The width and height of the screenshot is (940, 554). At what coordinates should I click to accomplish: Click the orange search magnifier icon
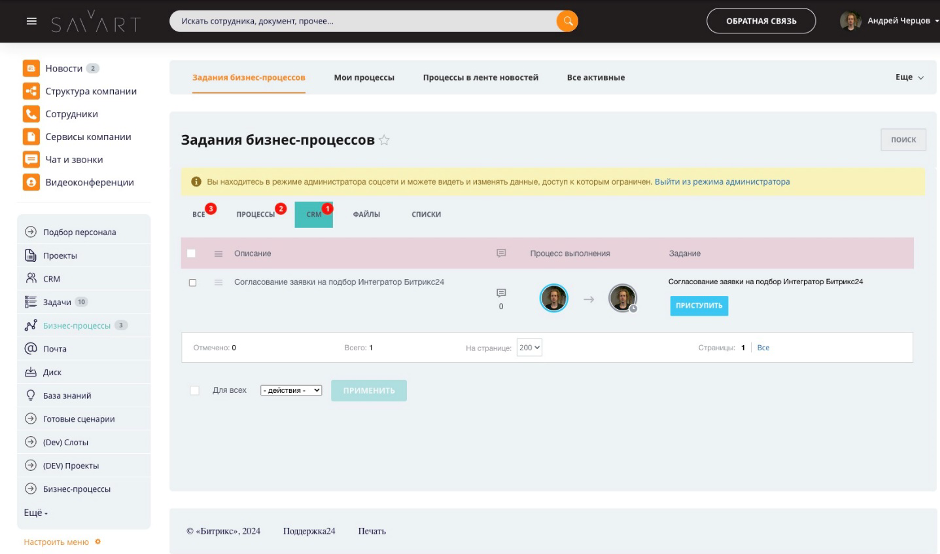point(567,21)
